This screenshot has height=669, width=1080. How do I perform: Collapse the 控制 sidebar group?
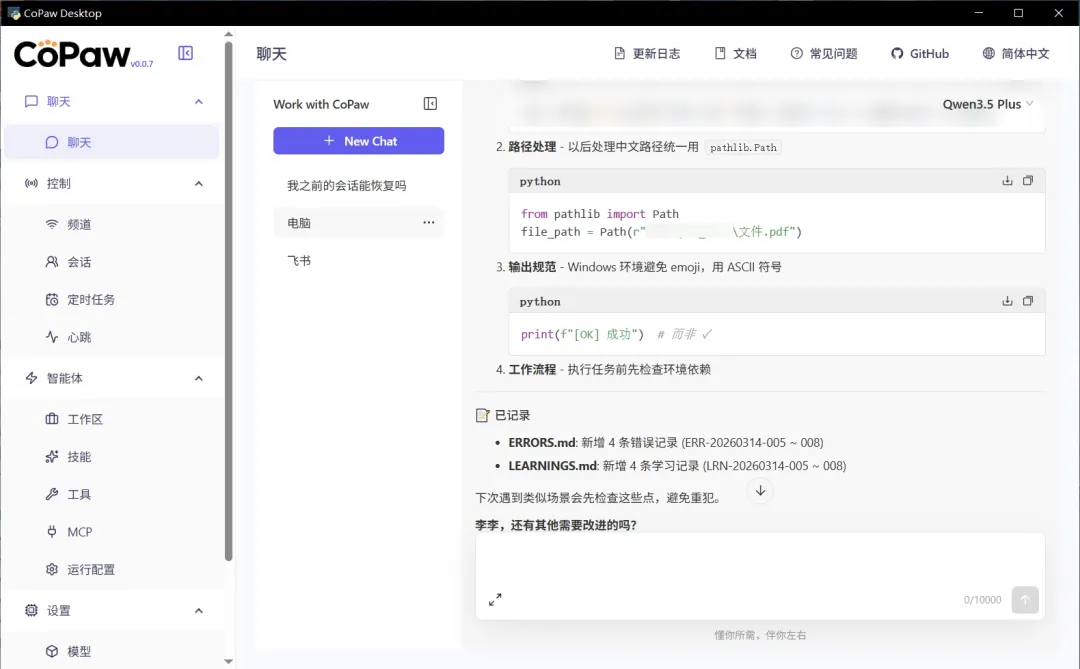[x=198, y=183]
